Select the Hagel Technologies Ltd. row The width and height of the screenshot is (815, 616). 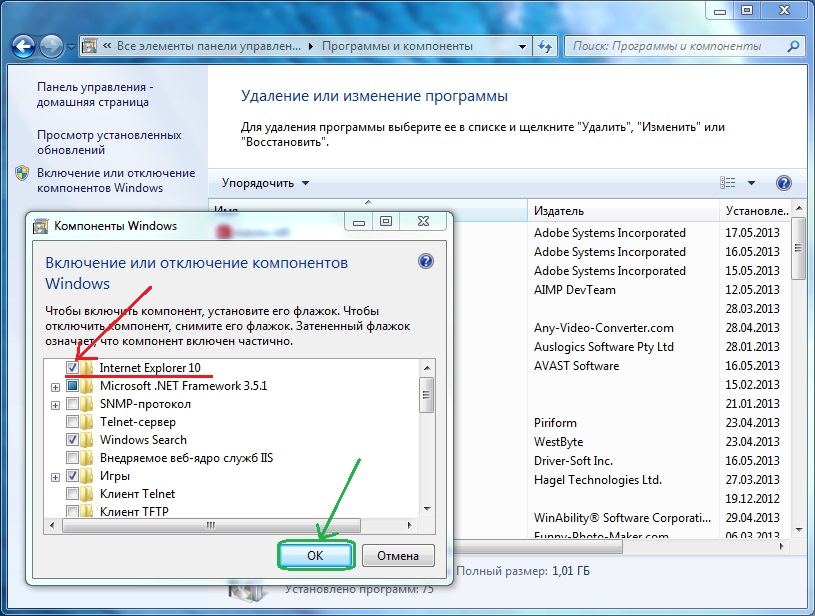point(598,480)
